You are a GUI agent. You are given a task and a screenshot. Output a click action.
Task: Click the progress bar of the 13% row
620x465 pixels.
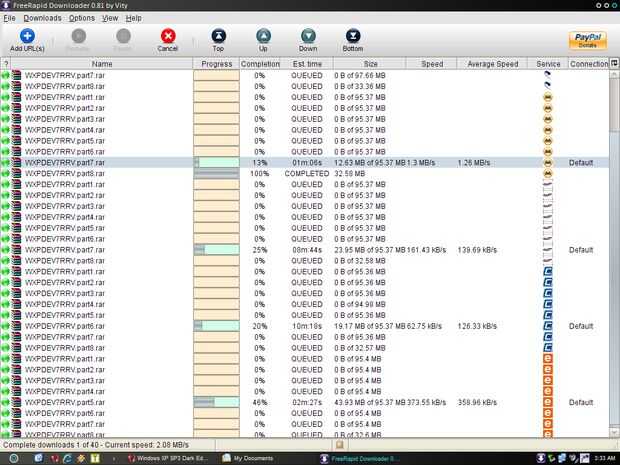[x=216, y=163]
